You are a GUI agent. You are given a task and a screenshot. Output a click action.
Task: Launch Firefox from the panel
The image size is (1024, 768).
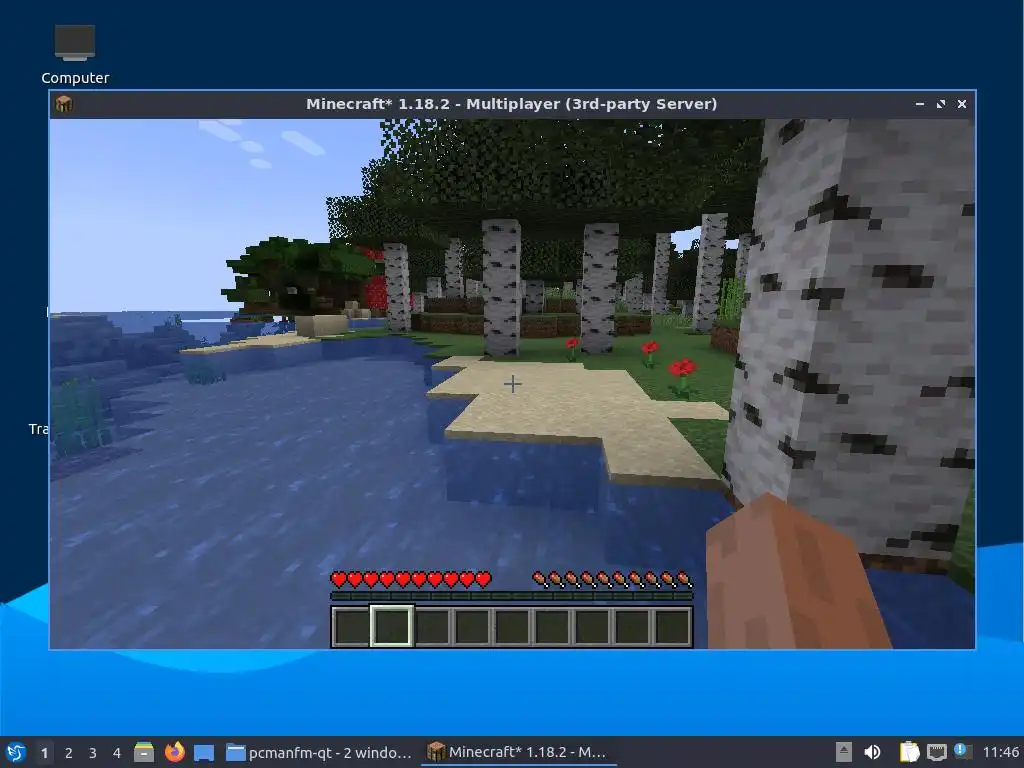[x=174, y=752]
